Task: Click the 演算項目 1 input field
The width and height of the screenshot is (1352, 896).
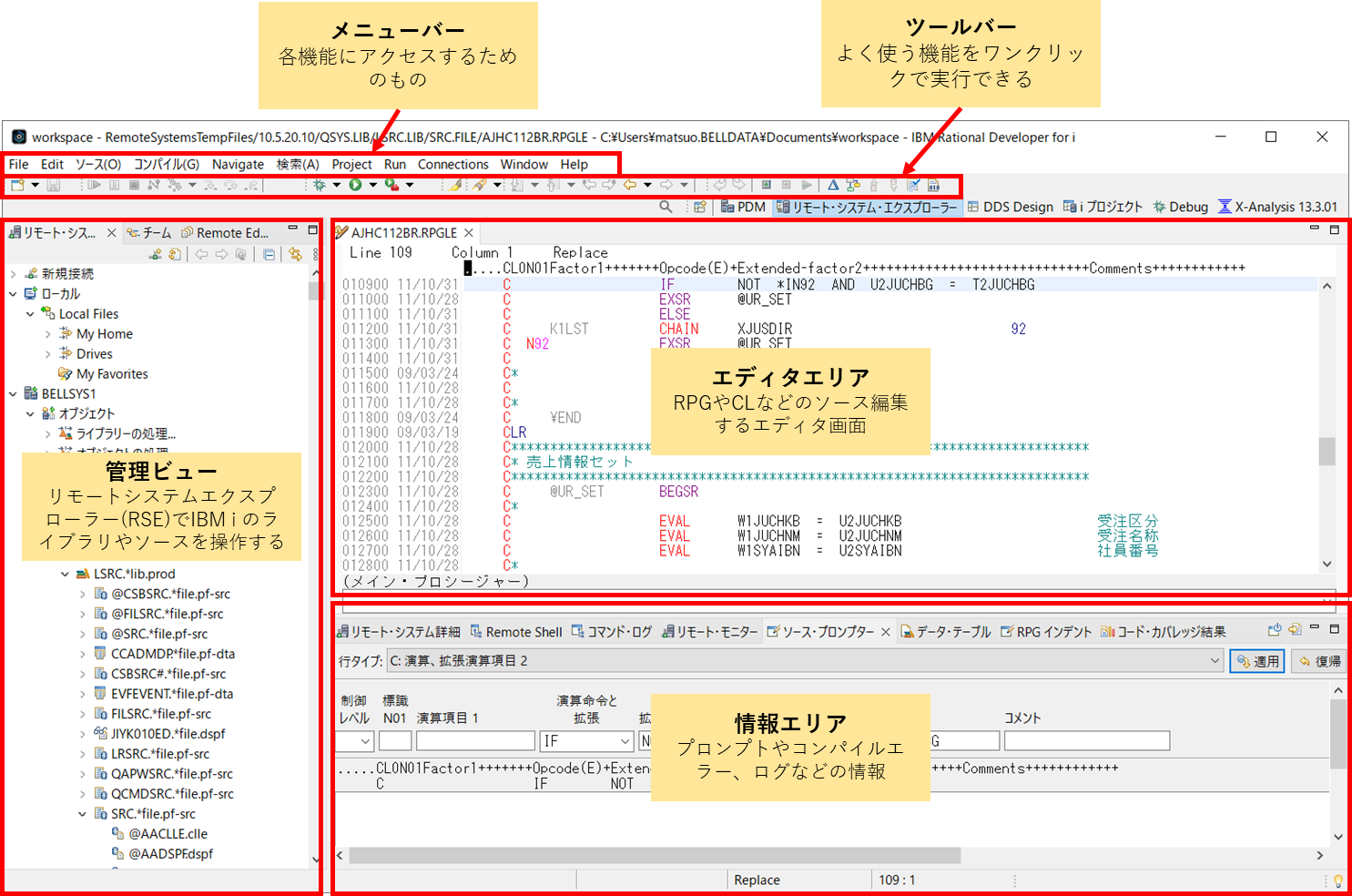Action: 474,741
